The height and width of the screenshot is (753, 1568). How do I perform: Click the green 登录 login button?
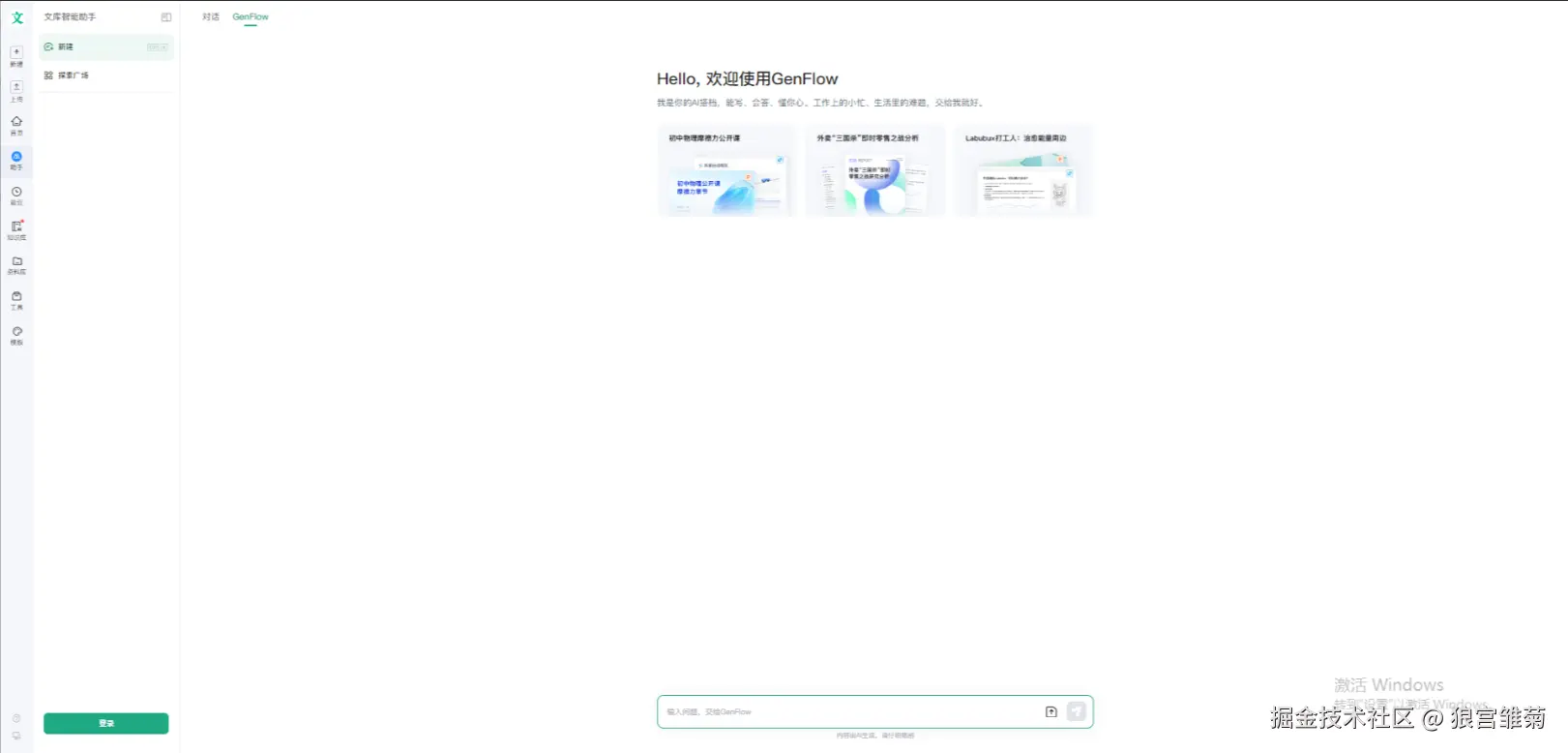(106, 723)
